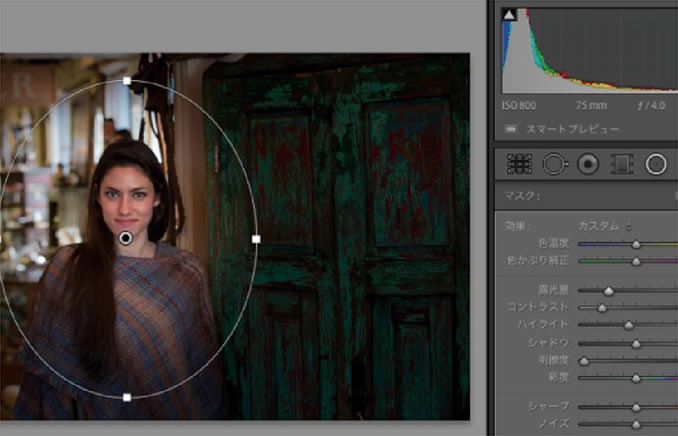This screenshot has width=678, height=436.
Task: Open the 効果 カスタム preset dropdown
Action: (x=605, y=226)
